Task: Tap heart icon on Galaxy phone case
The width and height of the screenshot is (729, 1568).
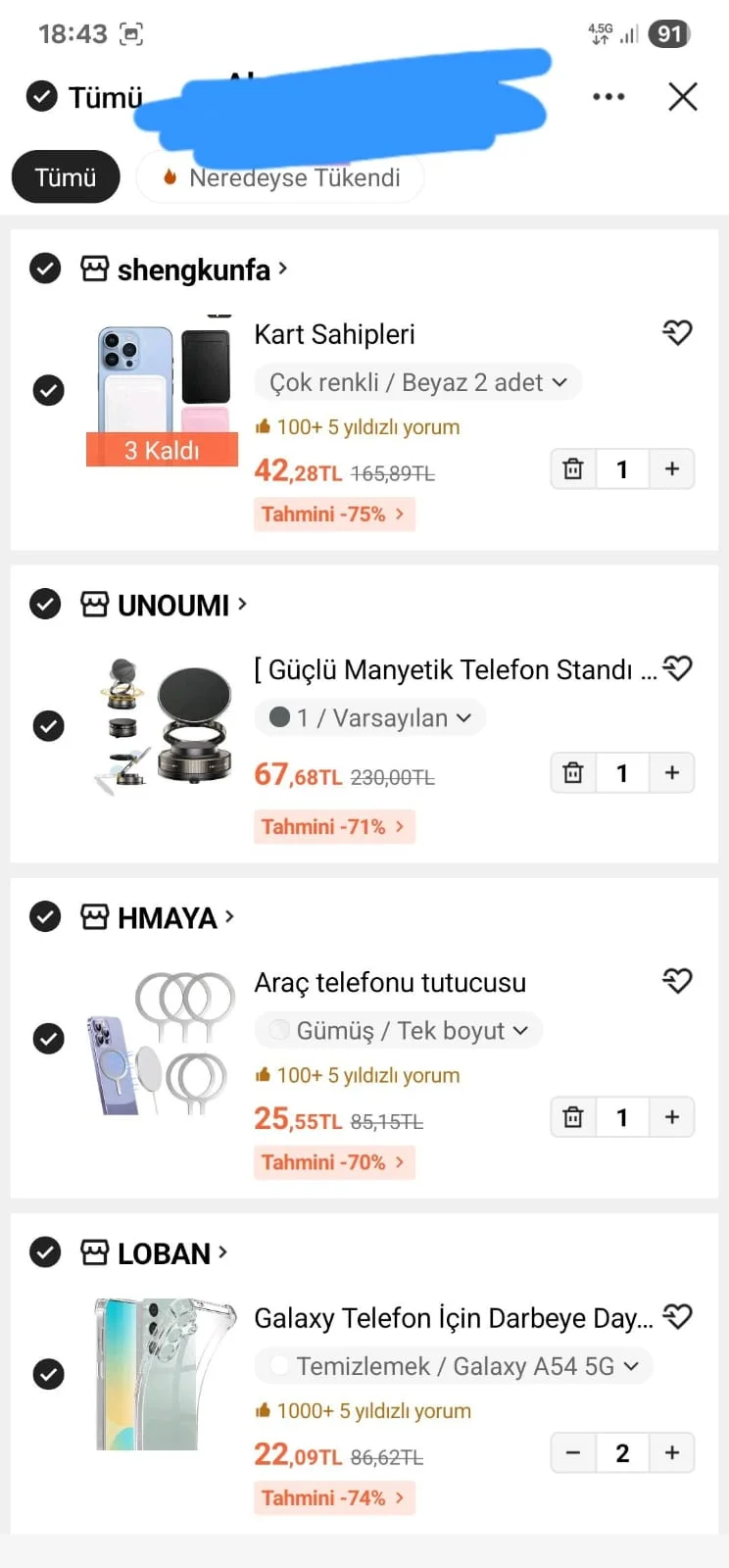Action: 677,1316
